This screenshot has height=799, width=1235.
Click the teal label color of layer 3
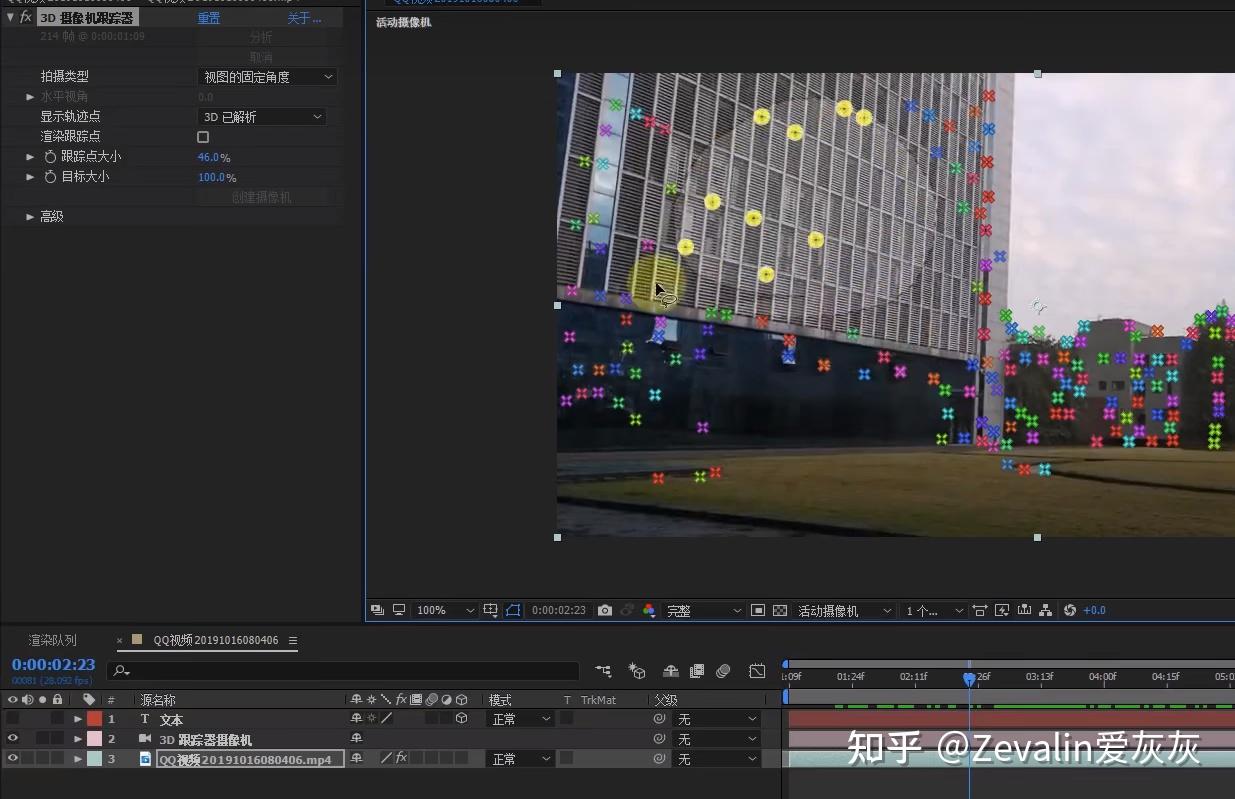pyautogui.click(x=94, y=759)
